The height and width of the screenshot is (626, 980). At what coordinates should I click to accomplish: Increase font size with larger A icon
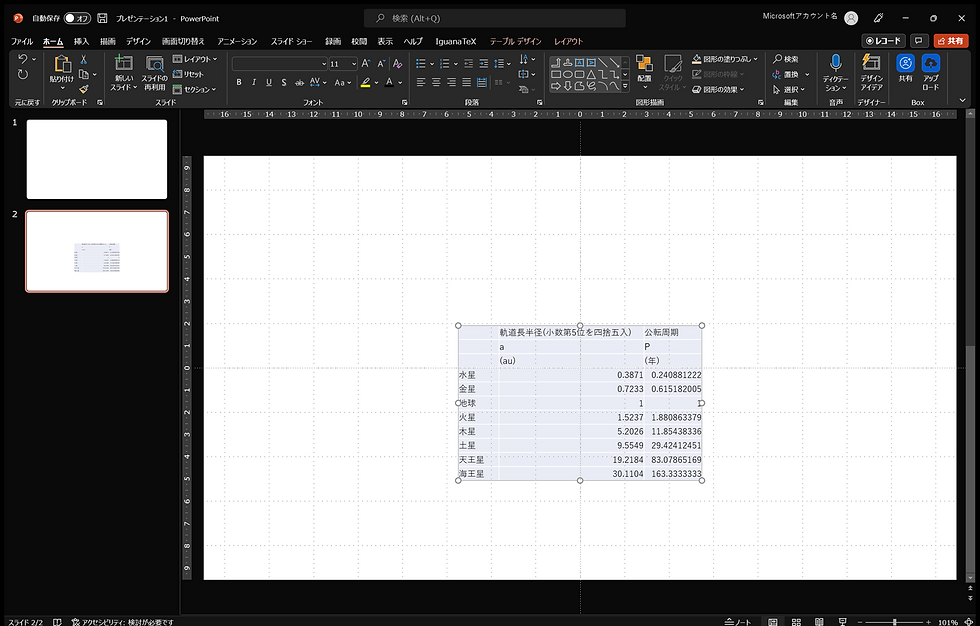click(x=366, y=64)
